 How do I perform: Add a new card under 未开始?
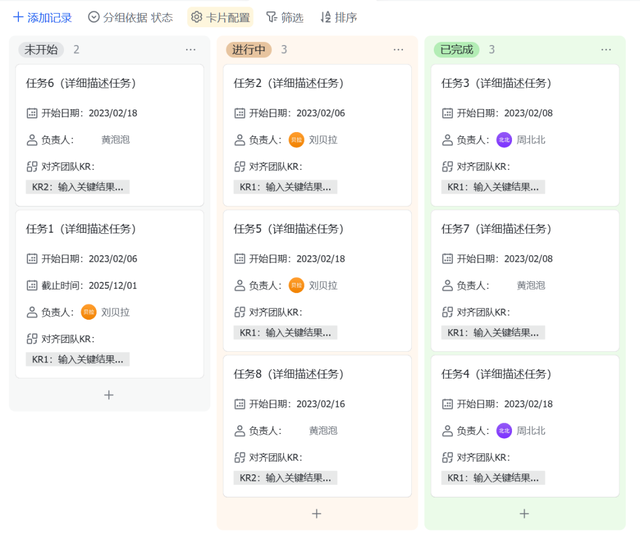(x=109, y=395)
